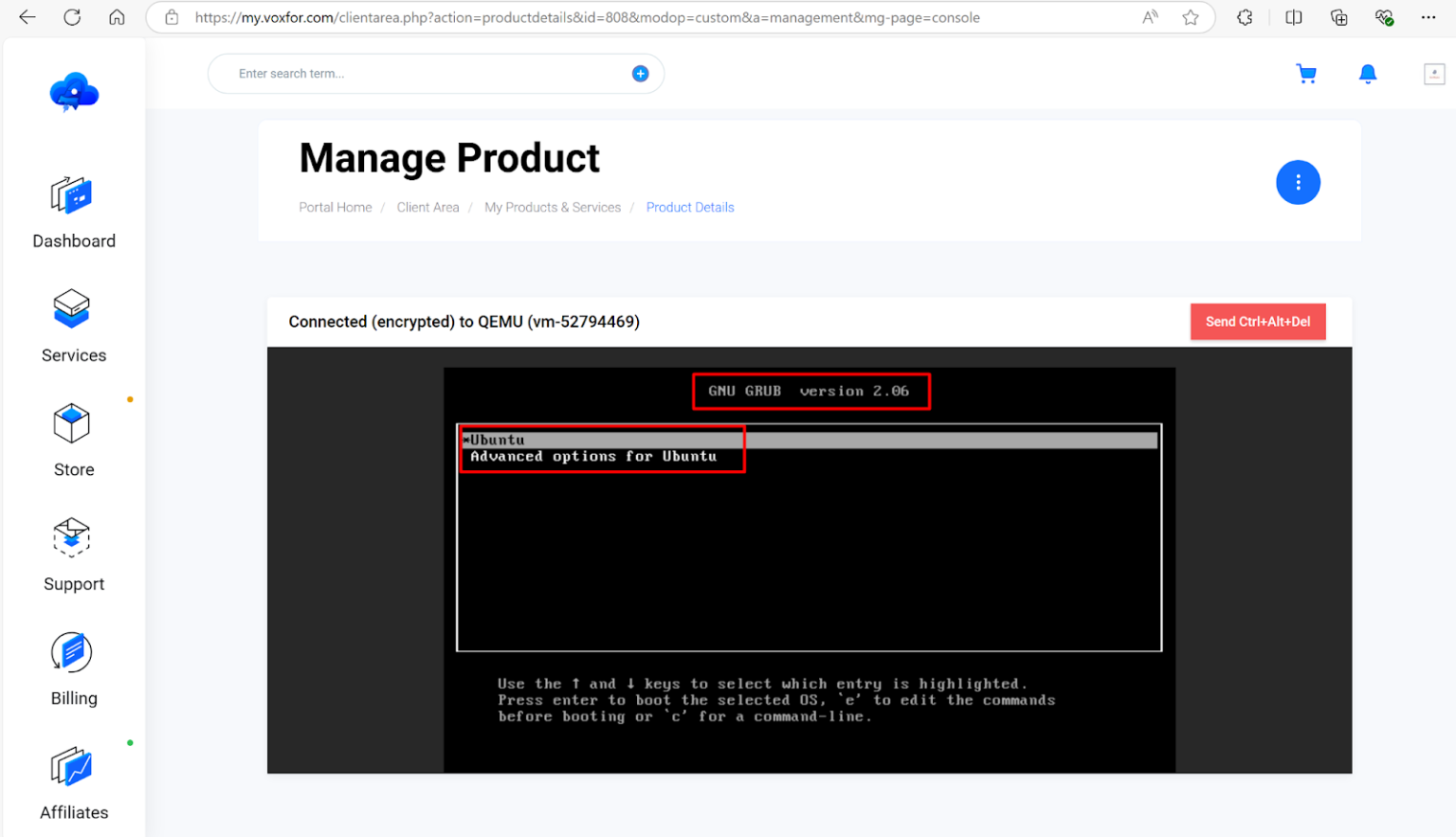The image size is (1456, 837).
Task: Navigate to Portal Home breadcrumb
Action: tap(335, 207)
